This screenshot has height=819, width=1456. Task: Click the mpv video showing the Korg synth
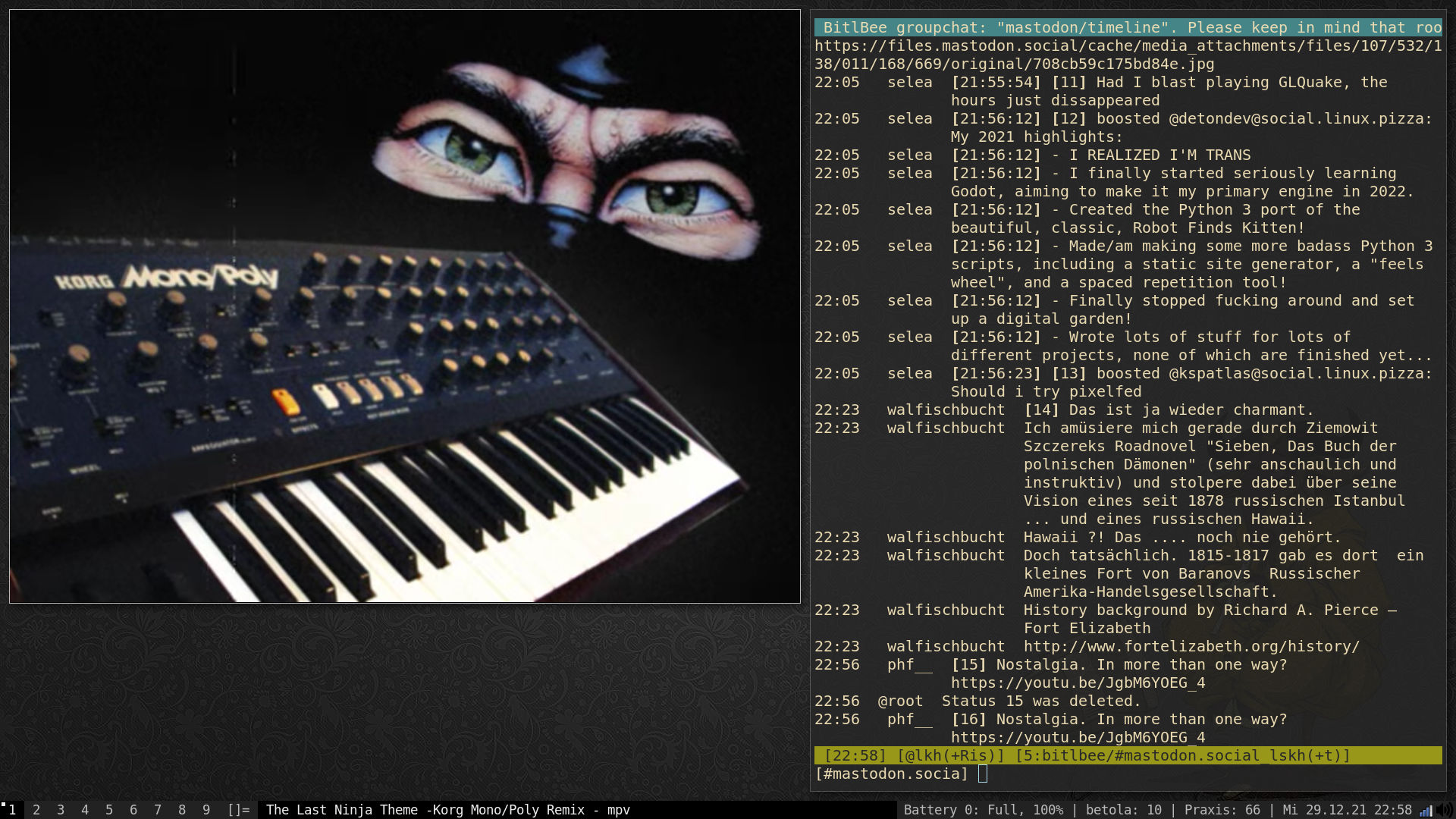tap(405, 306)
